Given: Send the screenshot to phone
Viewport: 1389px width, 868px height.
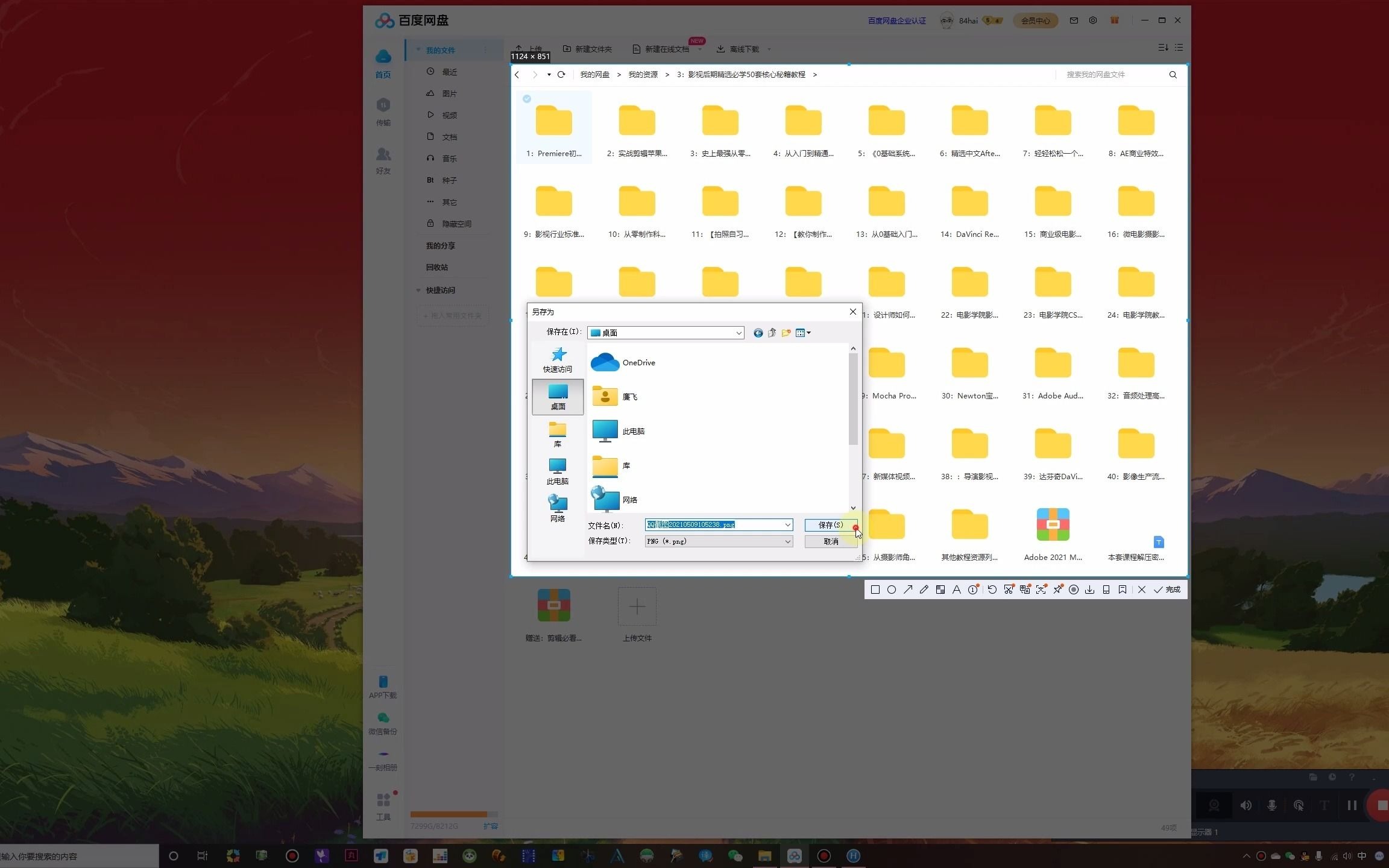Looking at the screenshot, I should (x=1106, y=590).
